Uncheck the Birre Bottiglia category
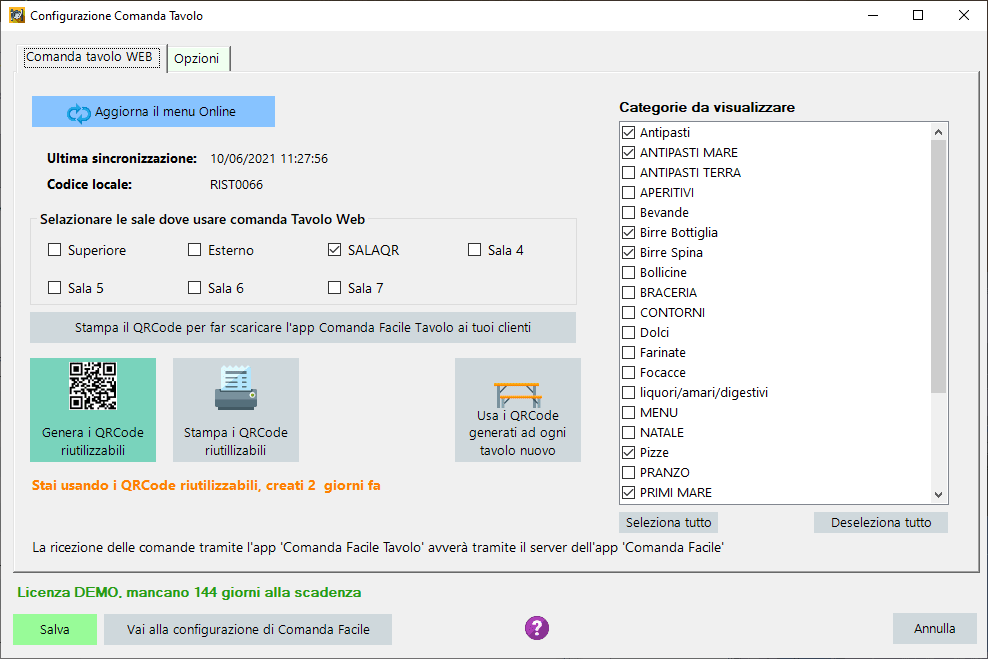The image size is (988, 659). pos(628,232)
